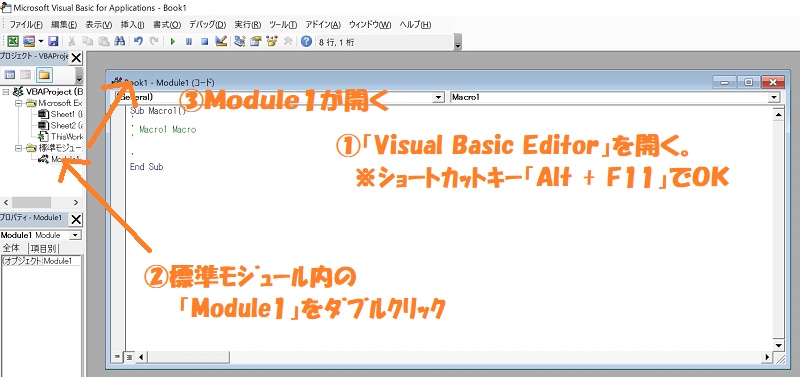Close the プロジェクト explorer panel

click(76, 58)
